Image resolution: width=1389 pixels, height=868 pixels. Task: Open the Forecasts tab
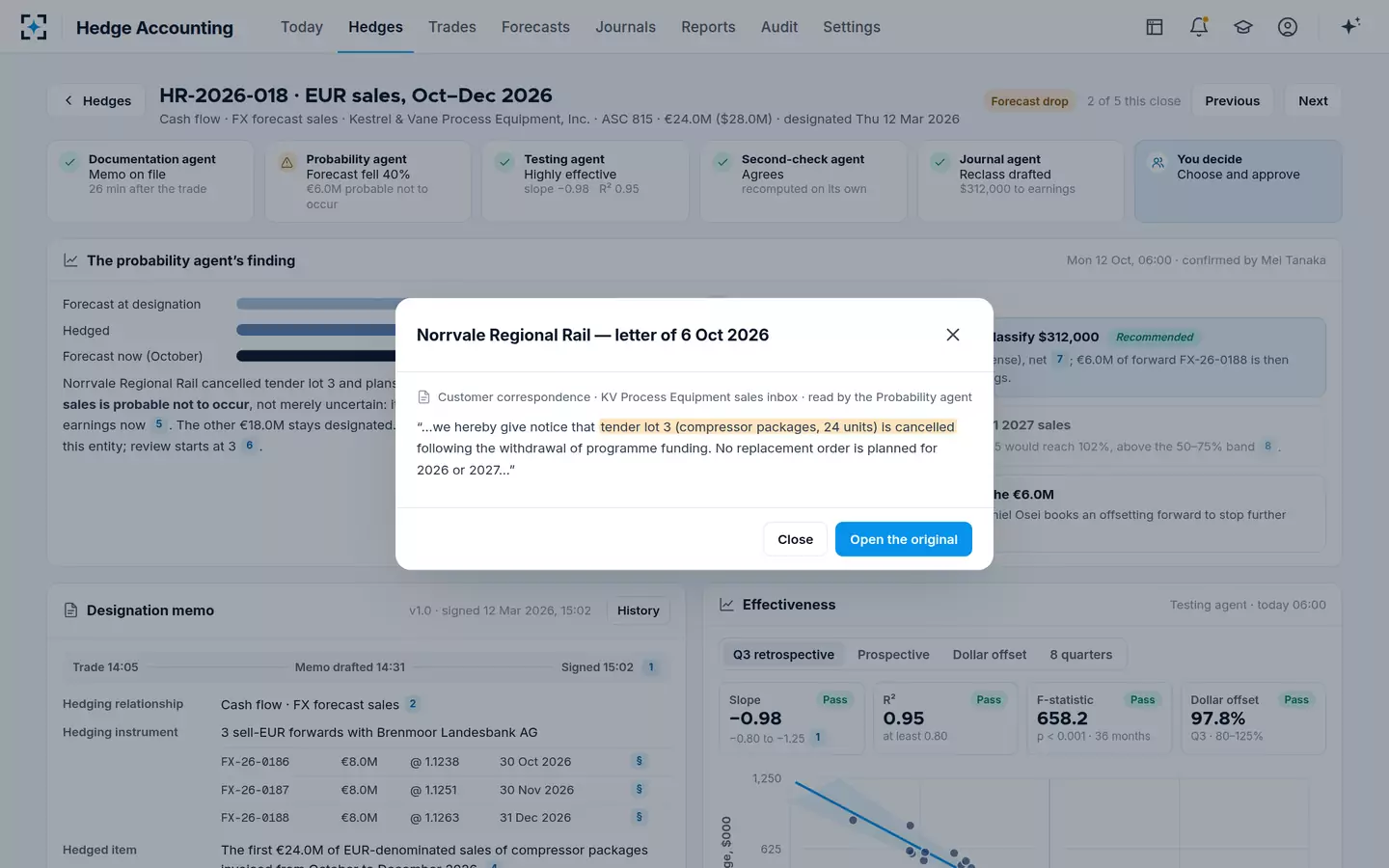click(x=535, y=27)
